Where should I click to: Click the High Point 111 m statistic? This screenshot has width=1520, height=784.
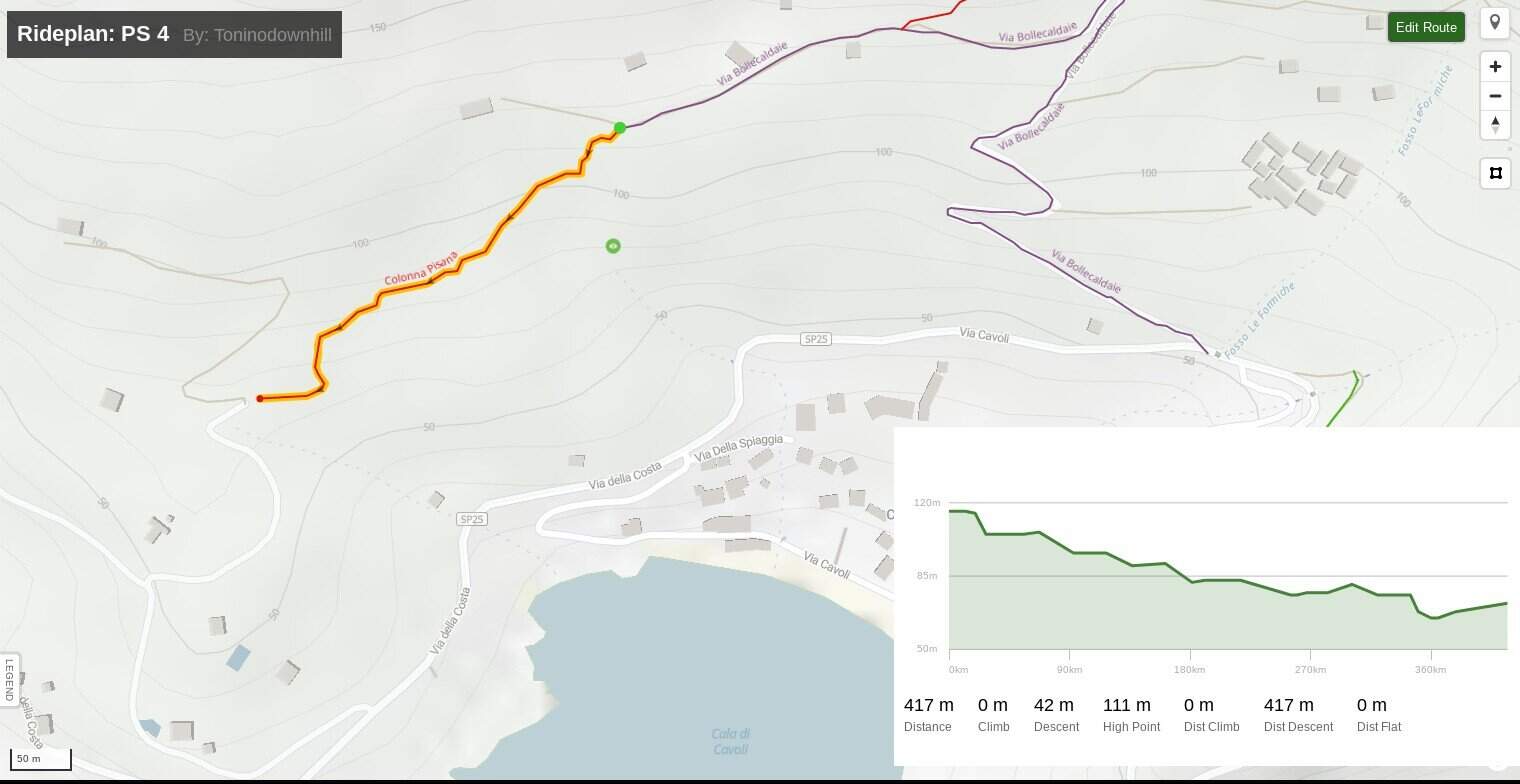(x=1131, y=714)
